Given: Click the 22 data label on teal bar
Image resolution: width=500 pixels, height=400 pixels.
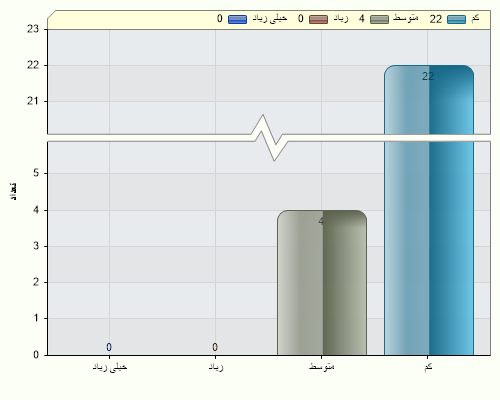Looking at the screenshot, I should click(x=428, y=76).
